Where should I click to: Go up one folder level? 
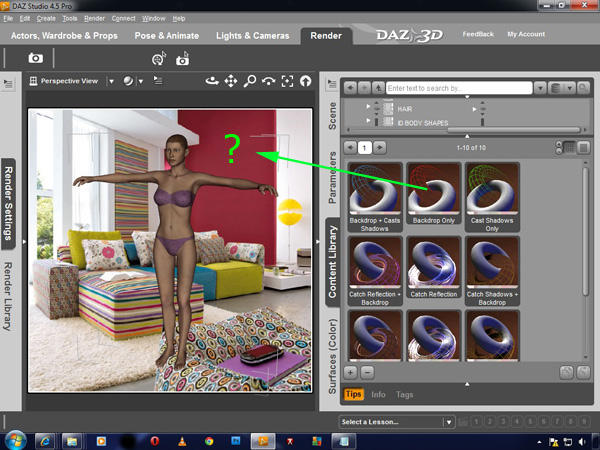point(378,88)
